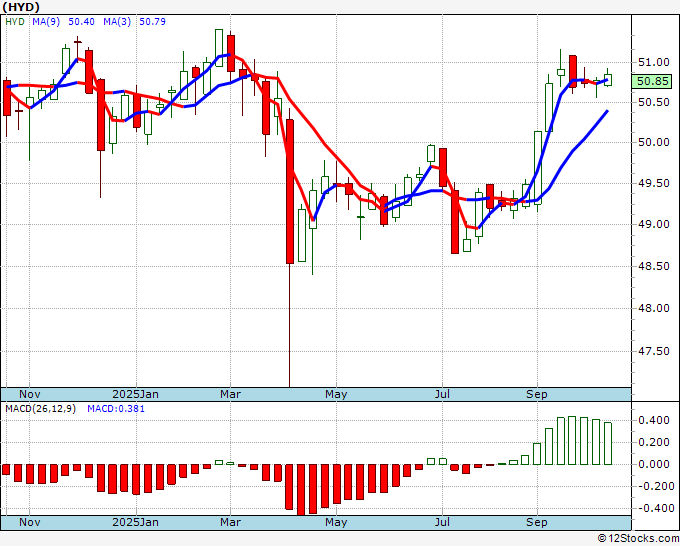This screenshot has height=546, width=680.
Task: Click the red early-March peak candlestick
Action: (231, 53)
